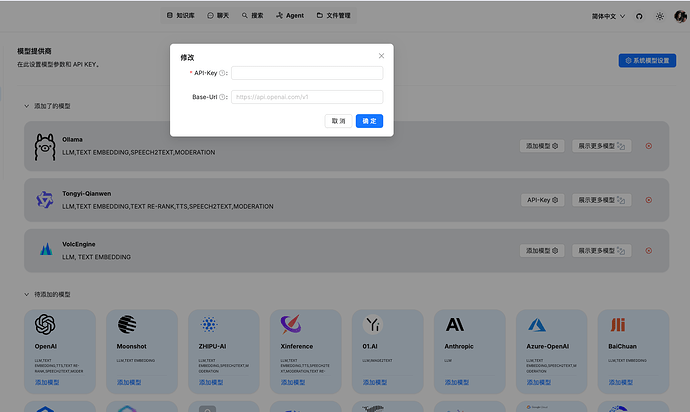
Task: Expand 展示更多模型 for Tongyi-Qianwen
Action: (602, 200)
